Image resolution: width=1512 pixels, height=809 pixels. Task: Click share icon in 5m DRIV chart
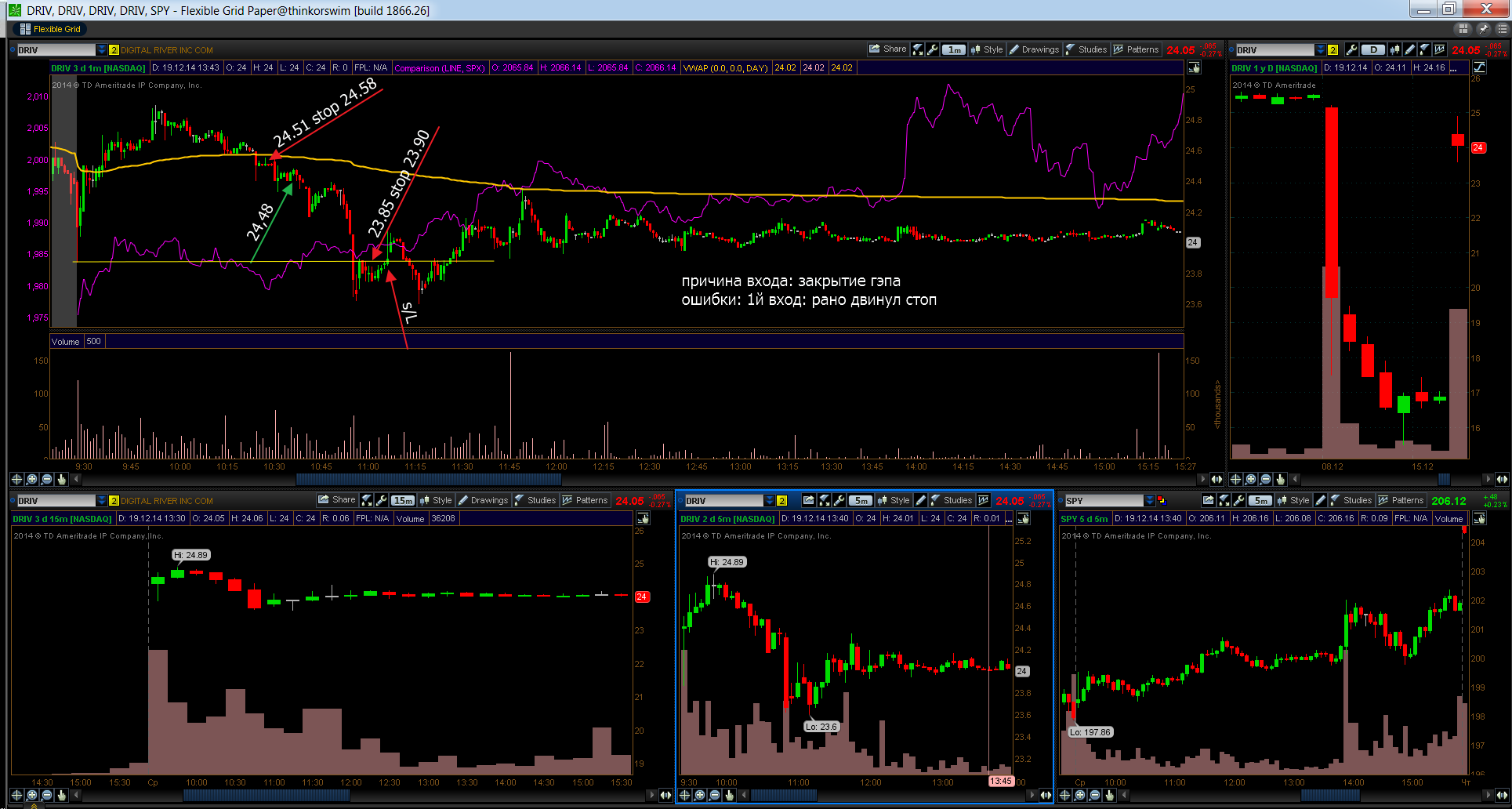808,500
